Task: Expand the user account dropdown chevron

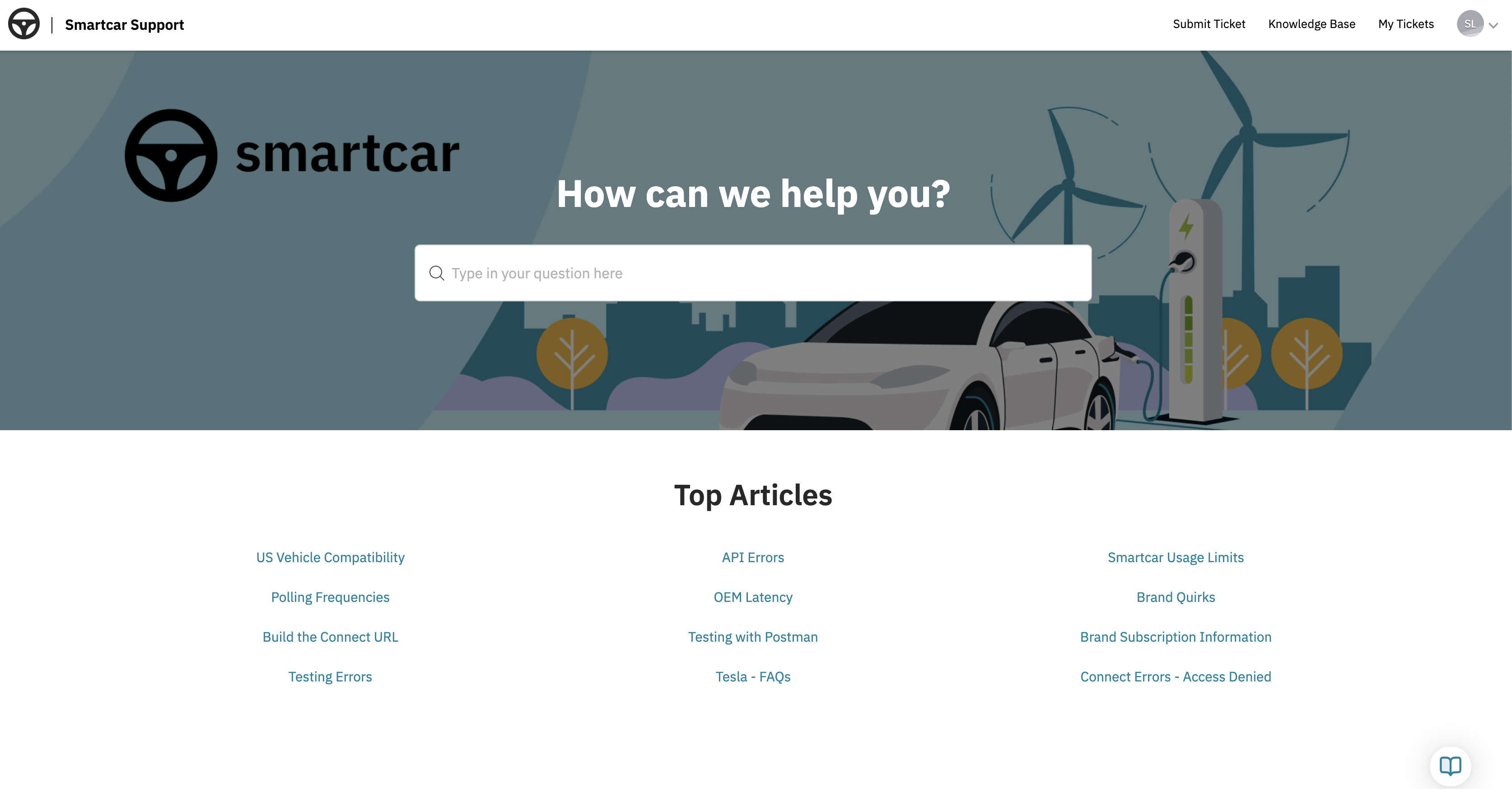Action: (x=1493, y=25)
